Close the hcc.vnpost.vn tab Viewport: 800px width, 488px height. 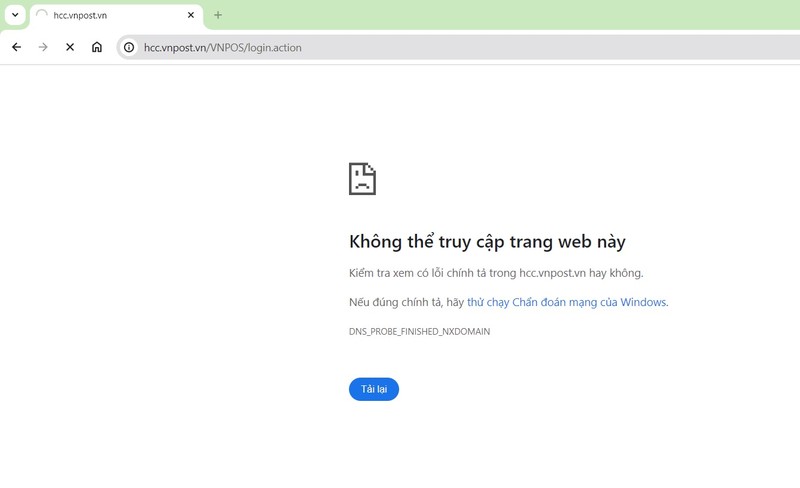(191, 15)
